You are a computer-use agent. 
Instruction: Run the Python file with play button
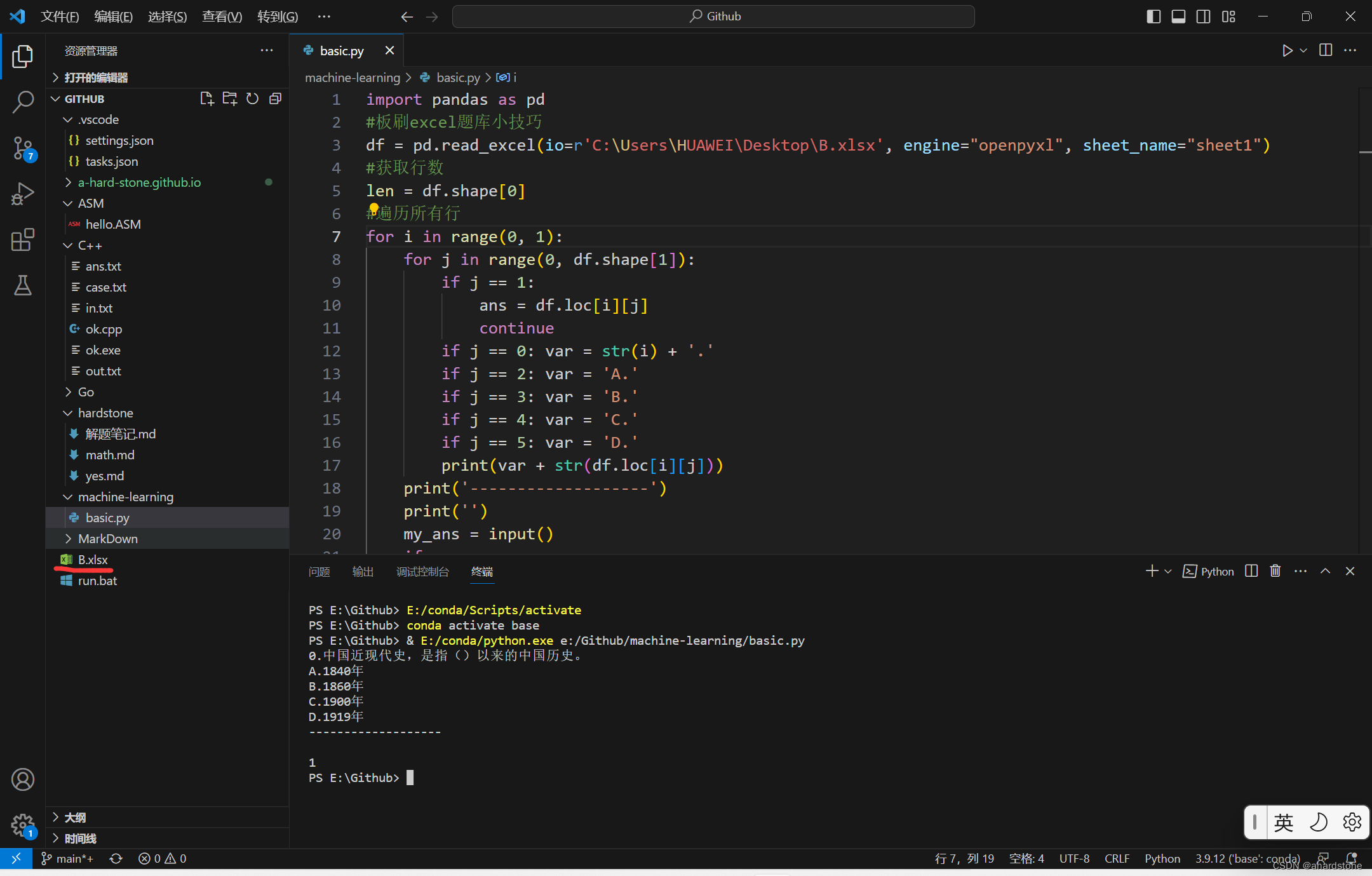tap(1287, 50)
